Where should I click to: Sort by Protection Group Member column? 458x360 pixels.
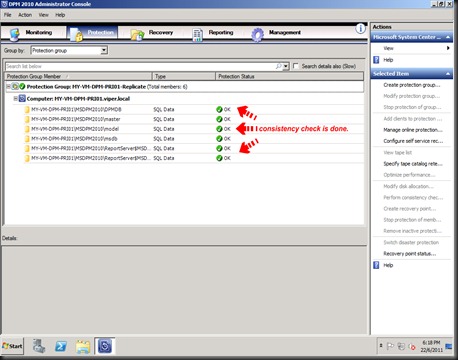pyautogui.click(x=79, y=76)
